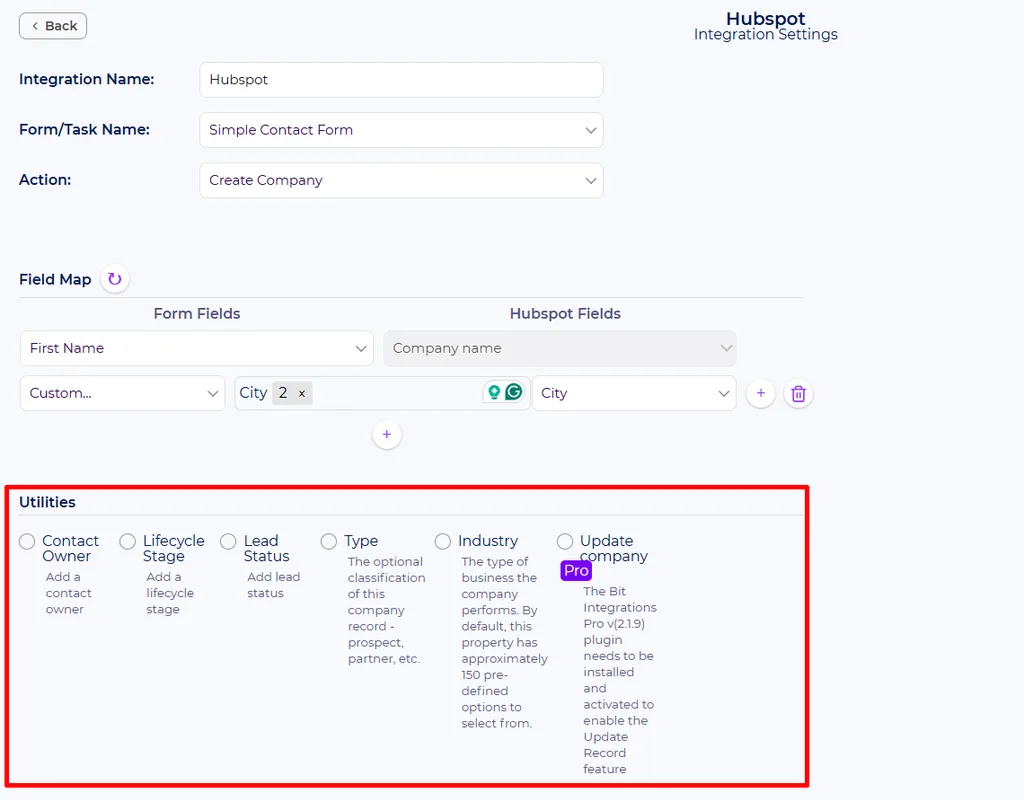Edit the Integration Name input containing Hubspot
Screen dimensions: 1024x800
pyautogui.click(x=401, y=80)
